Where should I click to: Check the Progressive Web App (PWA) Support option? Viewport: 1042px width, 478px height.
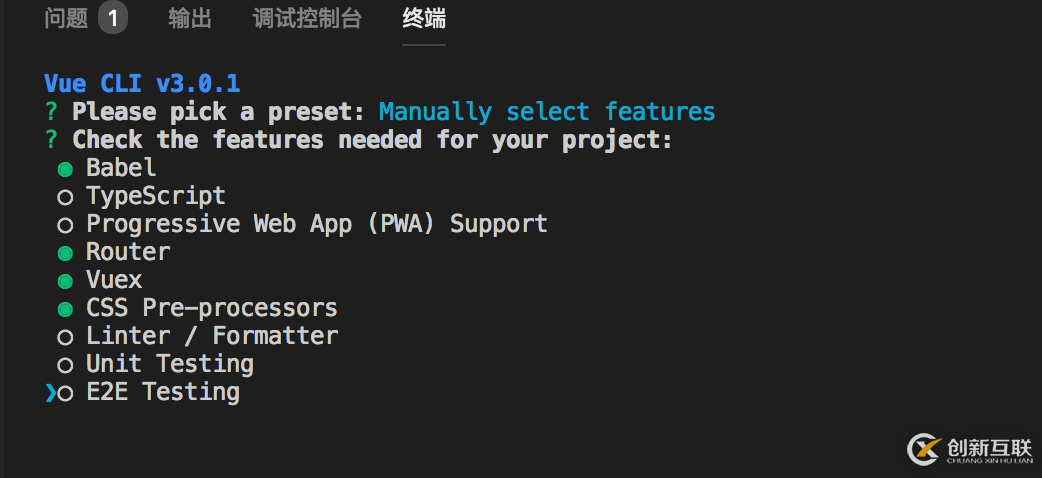tap(66, 225)
